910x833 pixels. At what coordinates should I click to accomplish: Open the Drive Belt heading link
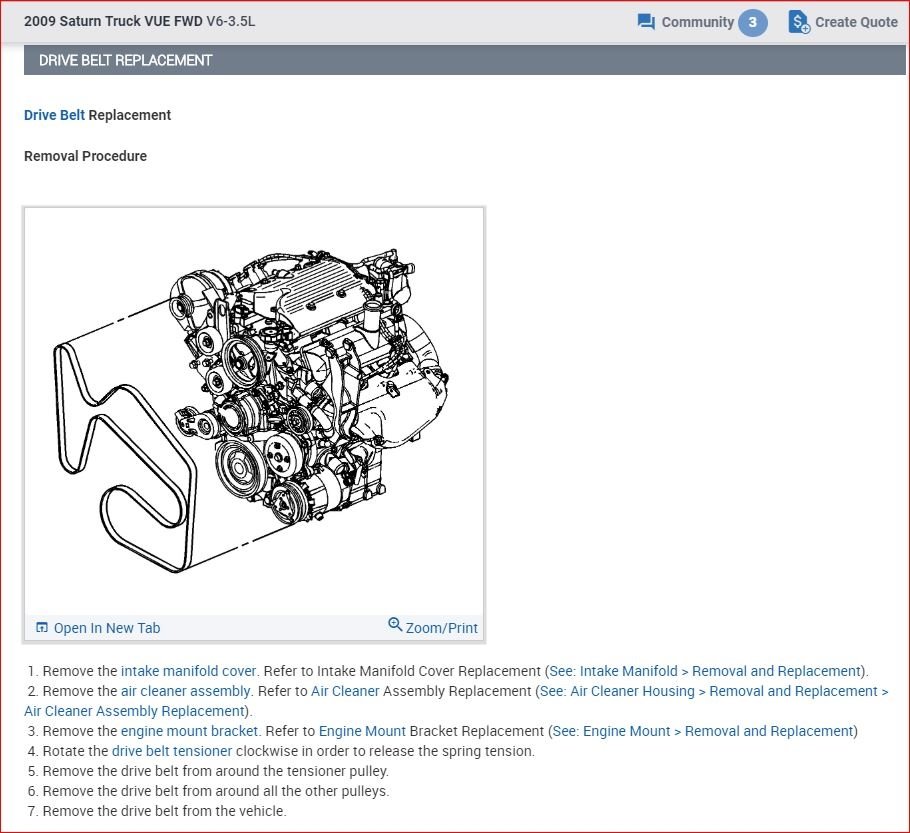tap(55, 115)
